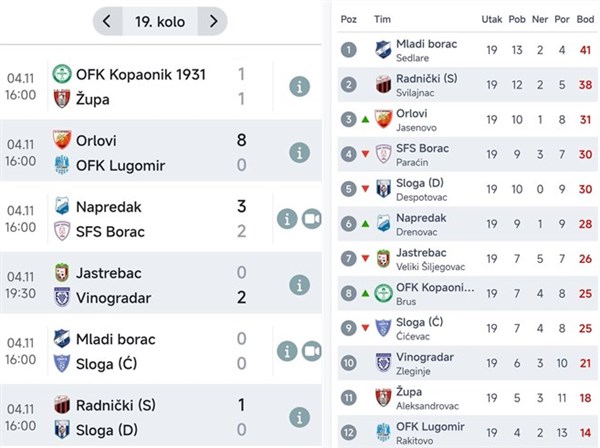The width and height of the screenshot is (600, 448).
Task: Watch video for Napredak vs SFS Borac
Action: pyautogui.click(x=311, y=218)
